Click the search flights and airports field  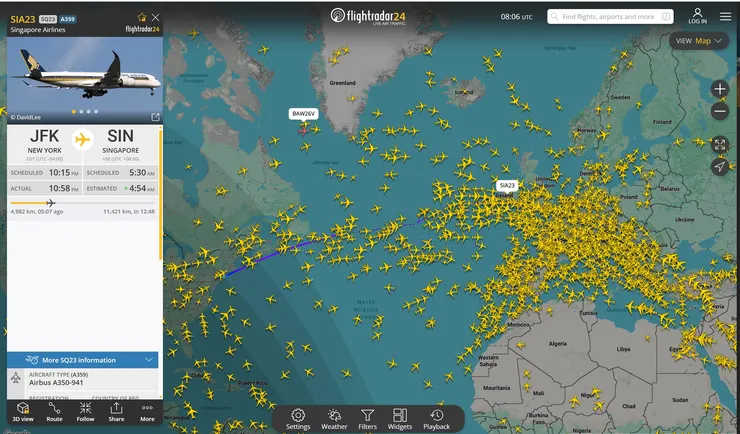tap(610, 17)
